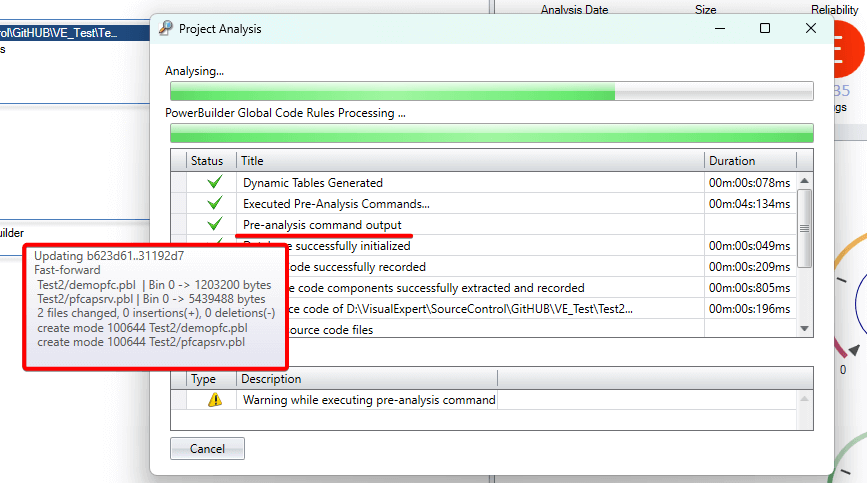Click the Project Analysis window icon

(165, 28)
